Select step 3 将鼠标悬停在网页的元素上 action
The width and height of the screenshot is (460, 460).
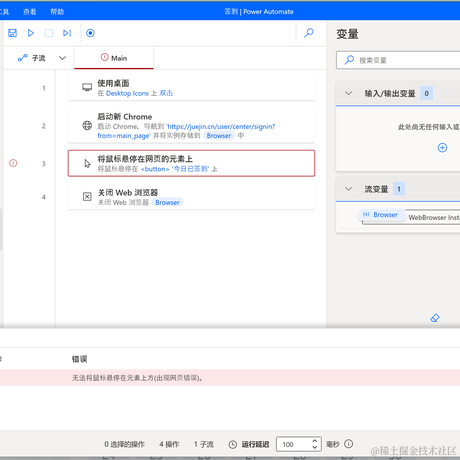click(x=191, y=163)
